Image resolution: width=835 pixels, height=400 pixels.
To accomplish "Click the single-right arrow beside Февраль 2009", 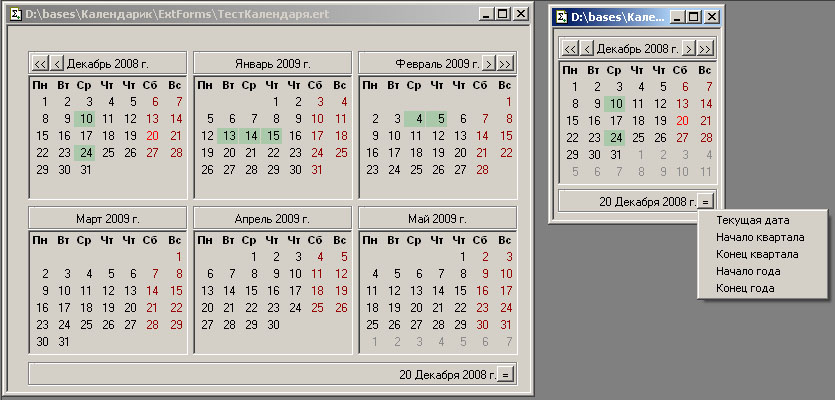I will (x=489, y=63).
